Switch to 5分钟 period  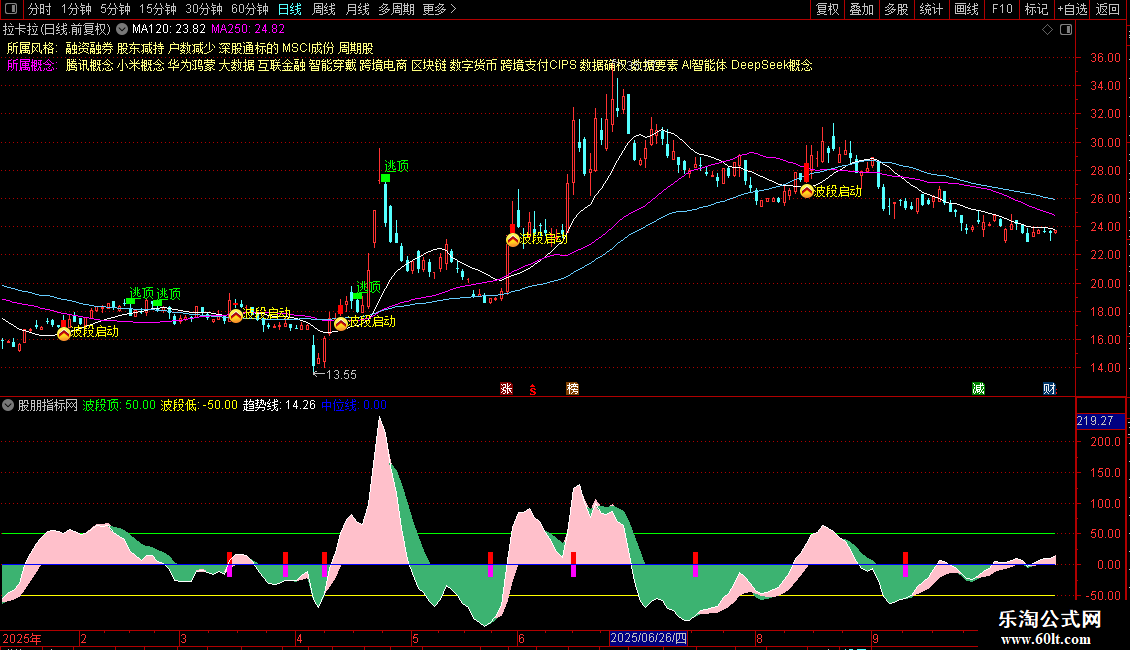click(115, 9)
